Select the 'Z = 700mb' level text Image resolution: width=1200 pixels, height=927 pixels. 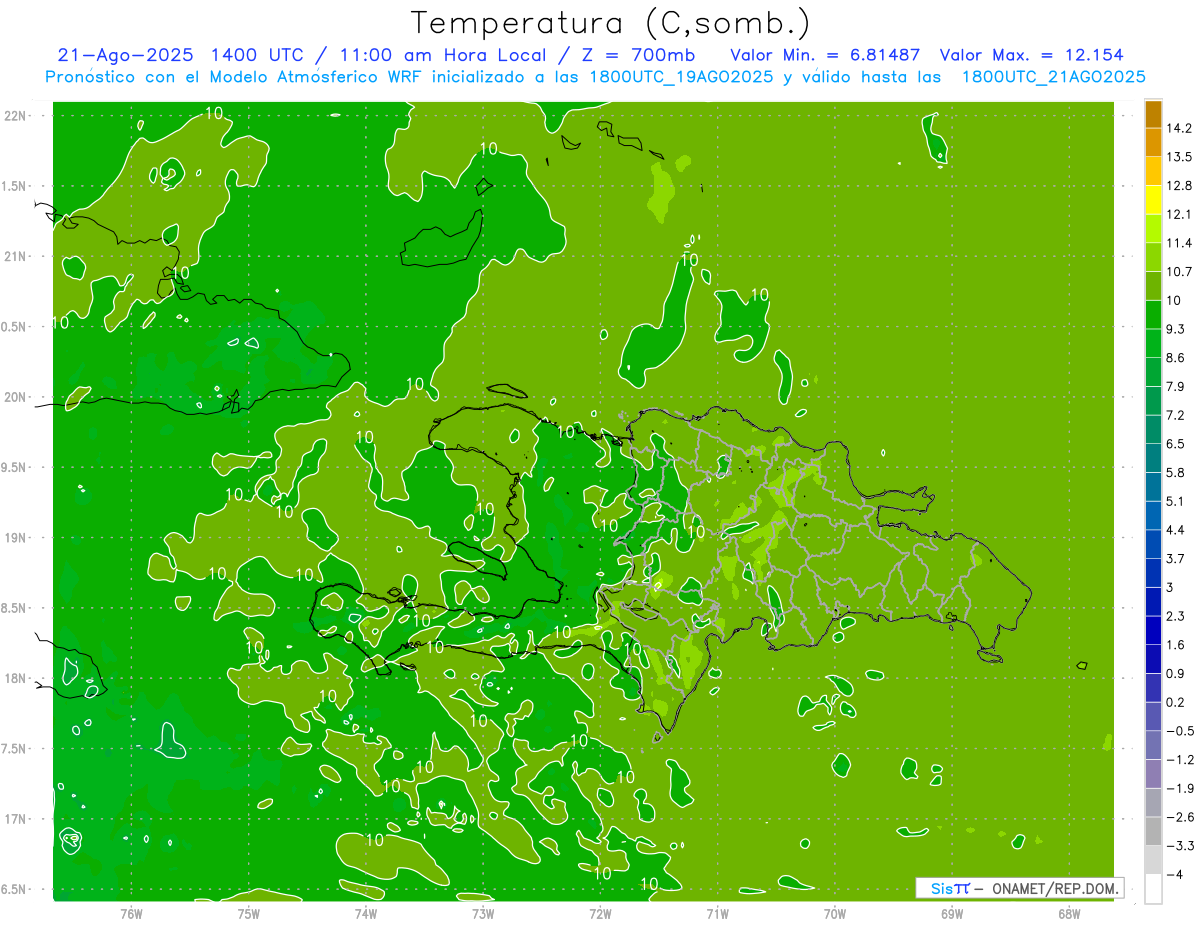pos(638,55)
